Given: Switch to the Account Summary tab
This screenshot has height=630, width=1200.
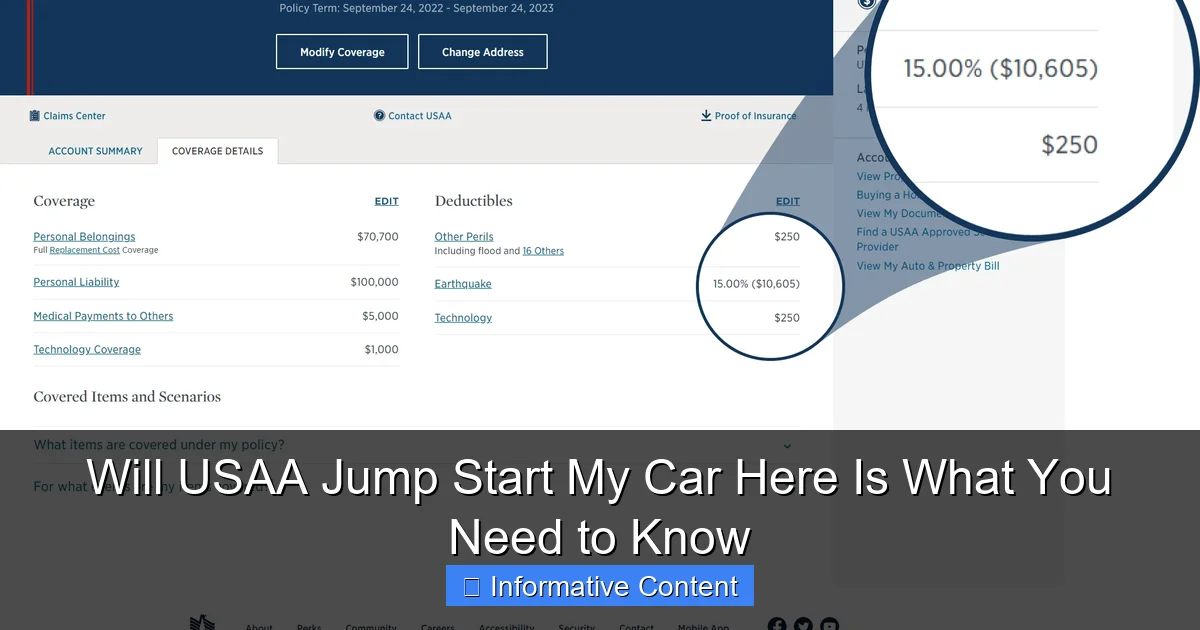Looking at the screenshot, I should (x=95, y=150).
